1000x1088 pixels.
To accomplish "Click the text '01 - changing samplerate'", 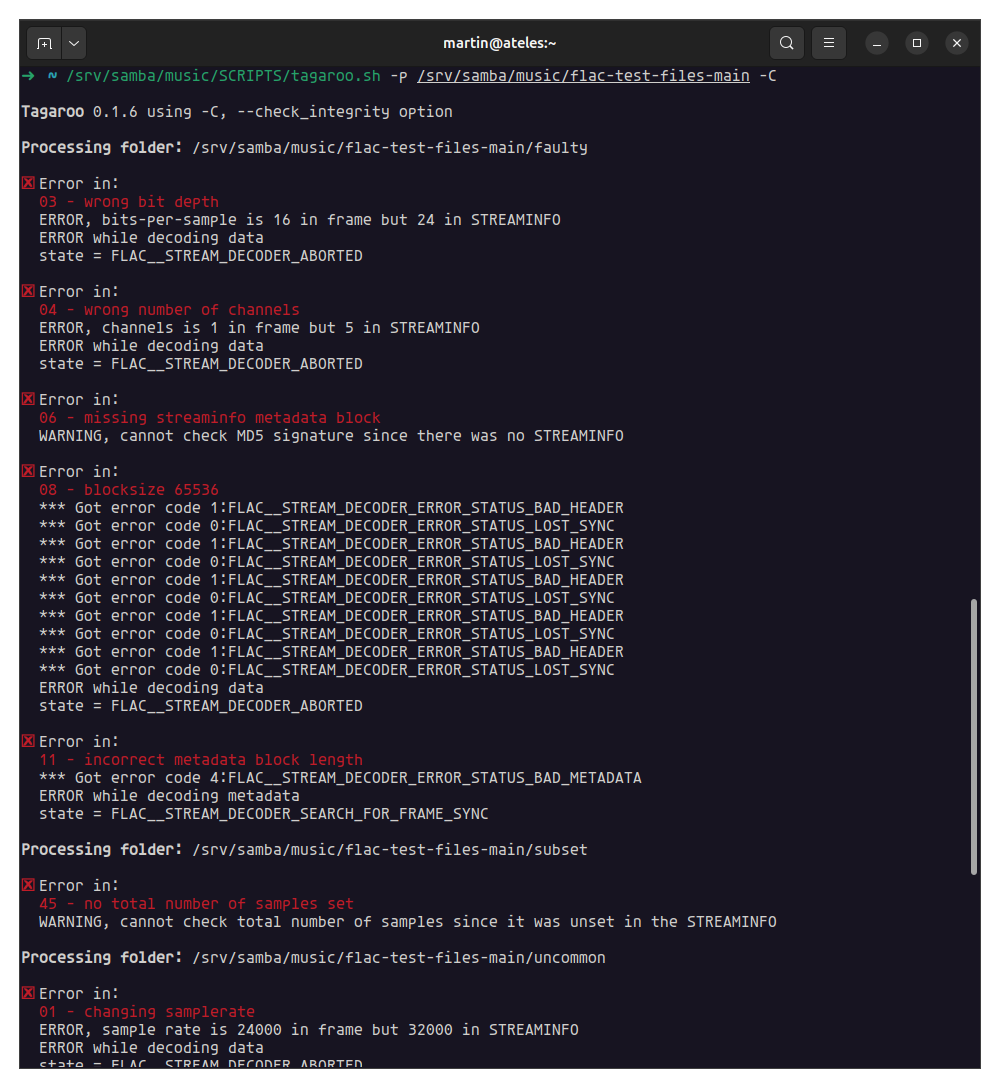I will [147, 1012].
